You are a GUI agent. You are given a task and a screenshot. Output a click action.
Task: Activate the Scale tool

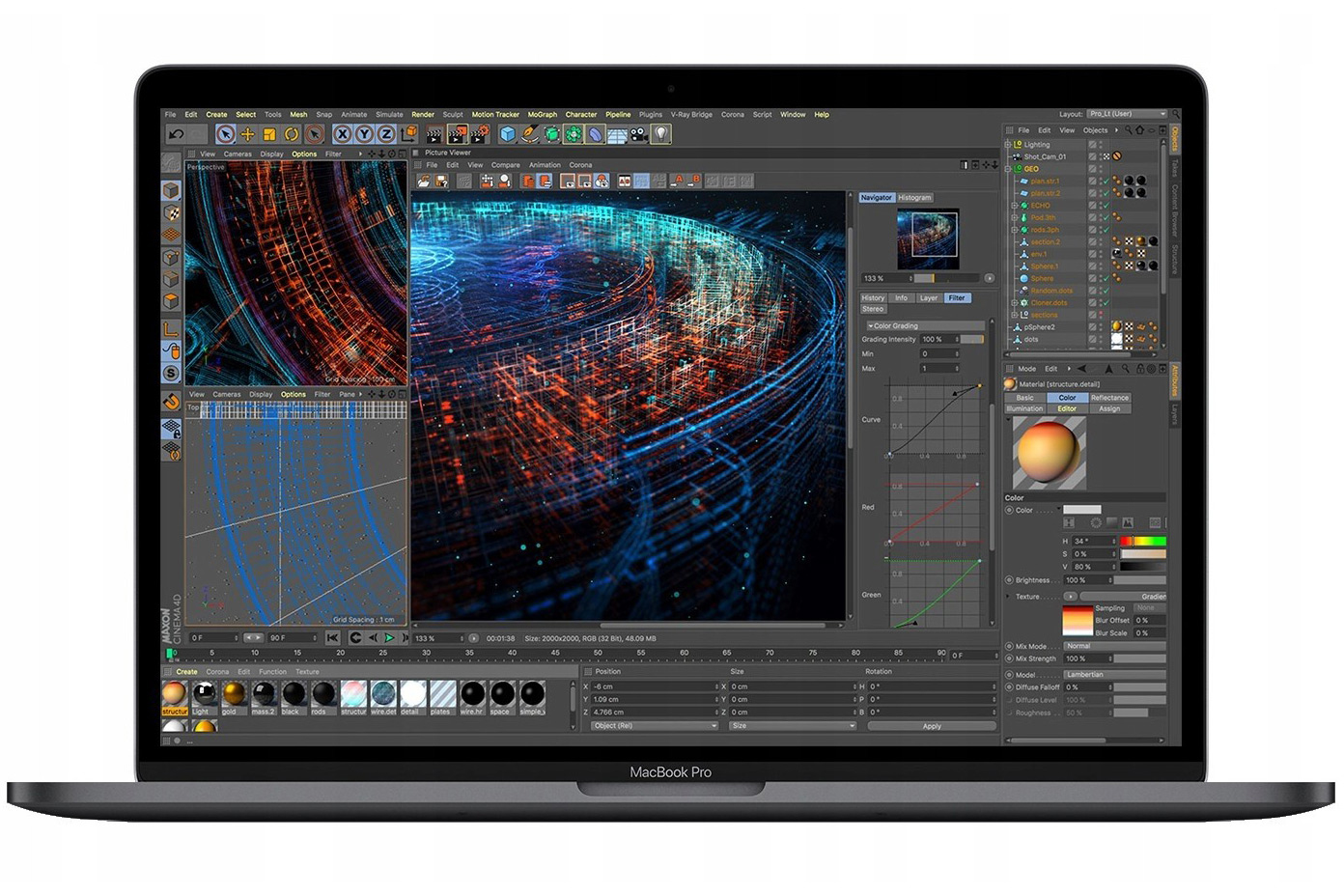[269, 134]
